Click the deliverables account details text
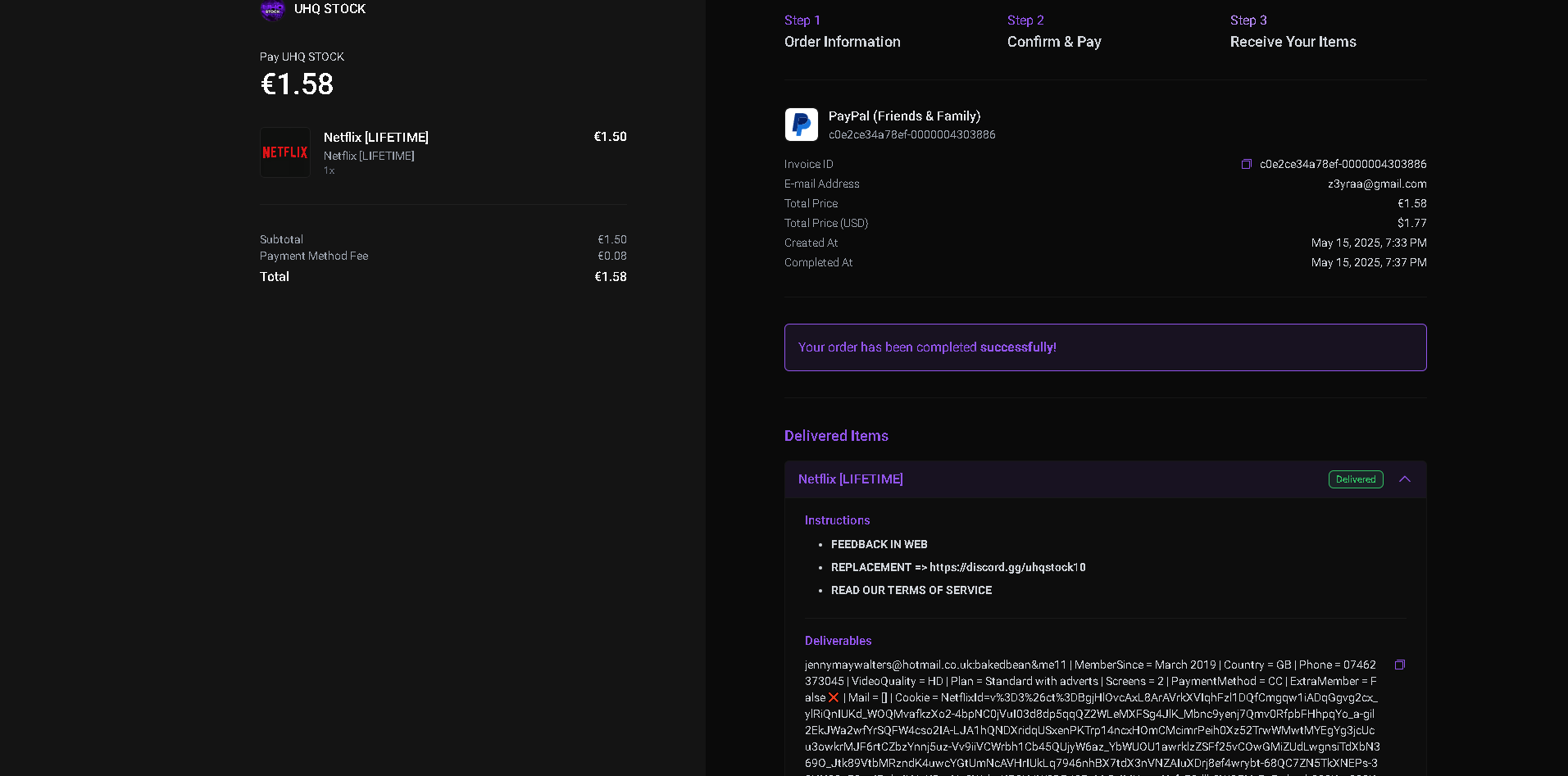 click(1092, 718)
